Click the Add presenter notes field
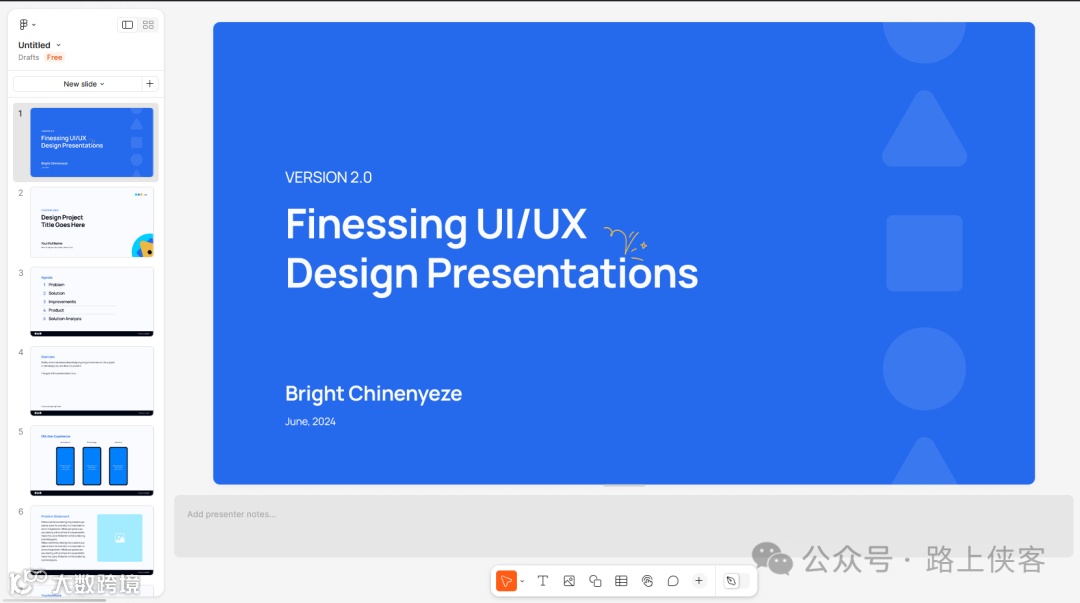Image resolution: width=1080 pixels, height=603 pixels. tap(623, 526)
